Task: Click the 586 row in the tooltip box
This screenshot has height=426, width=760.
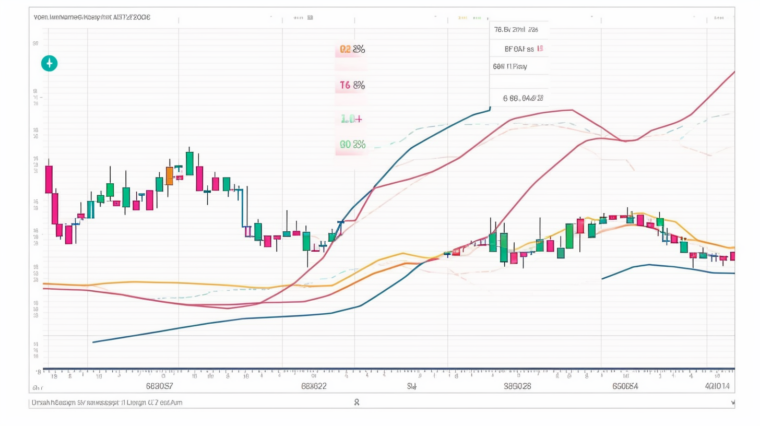Action: (511, 66)
